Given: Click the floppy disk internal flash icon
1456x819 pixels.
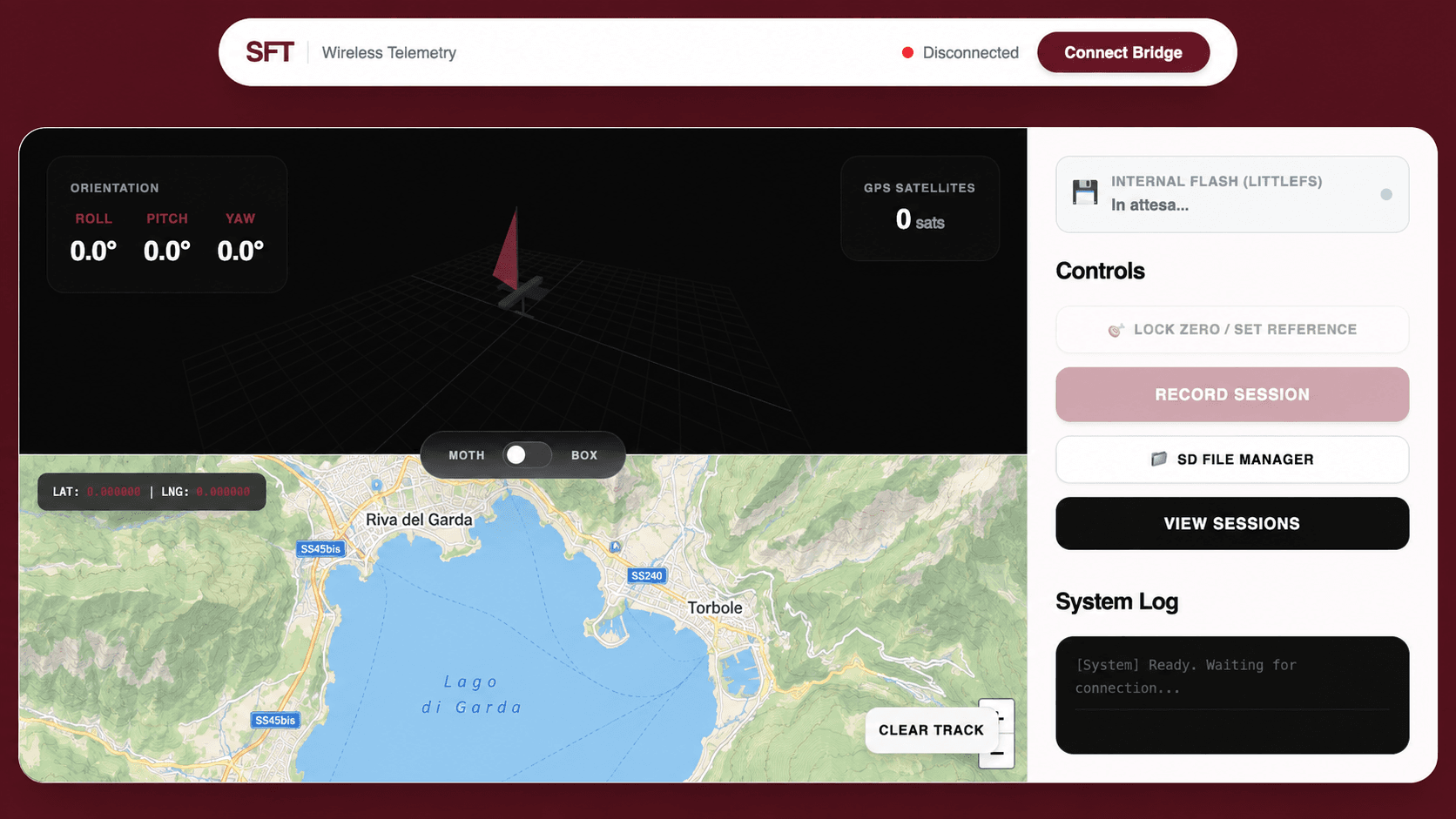Looking at the screenshot, I should (1085, 192).
